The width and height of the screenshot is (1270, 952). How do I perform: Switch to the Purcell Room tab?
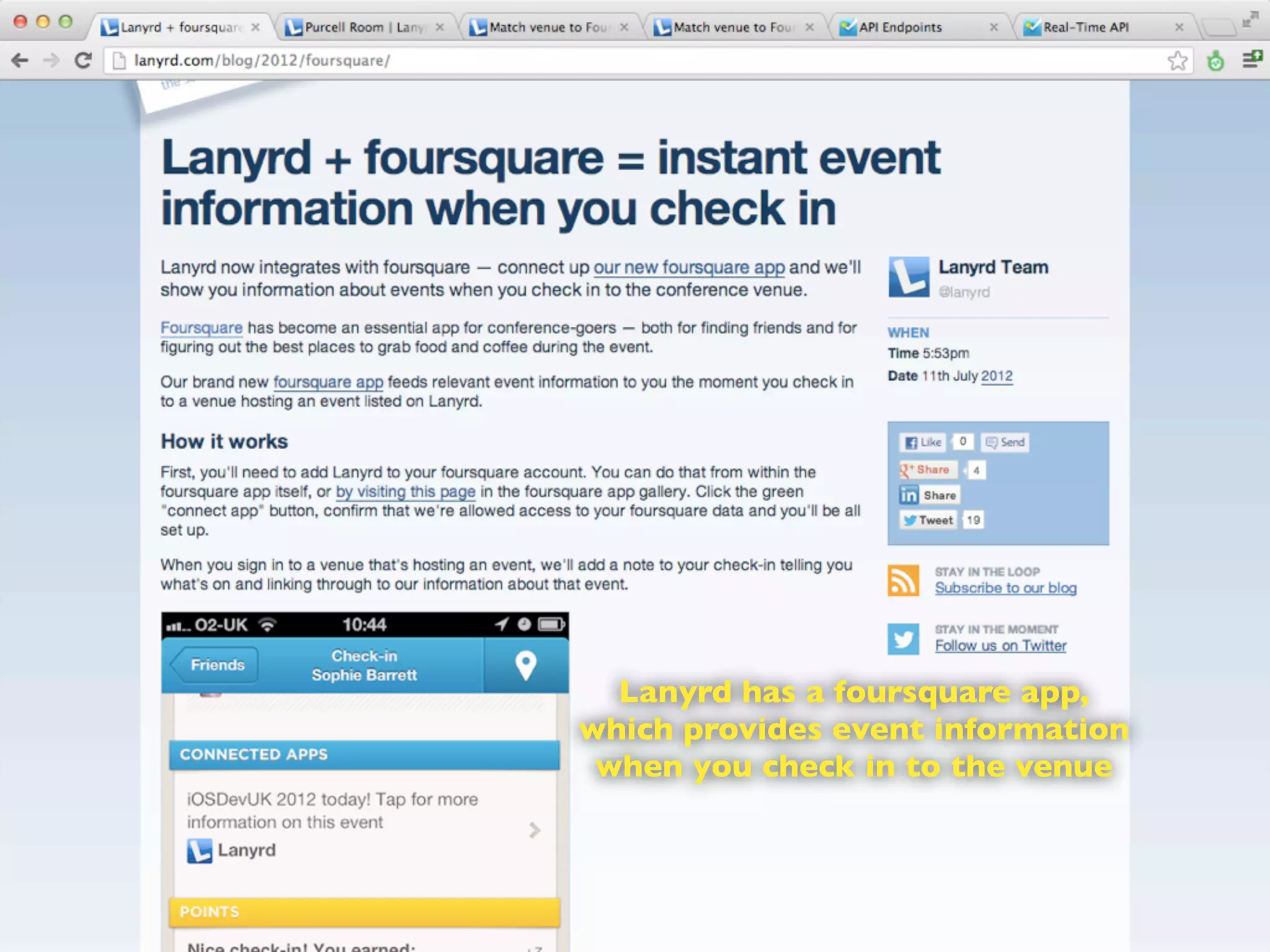366,27
